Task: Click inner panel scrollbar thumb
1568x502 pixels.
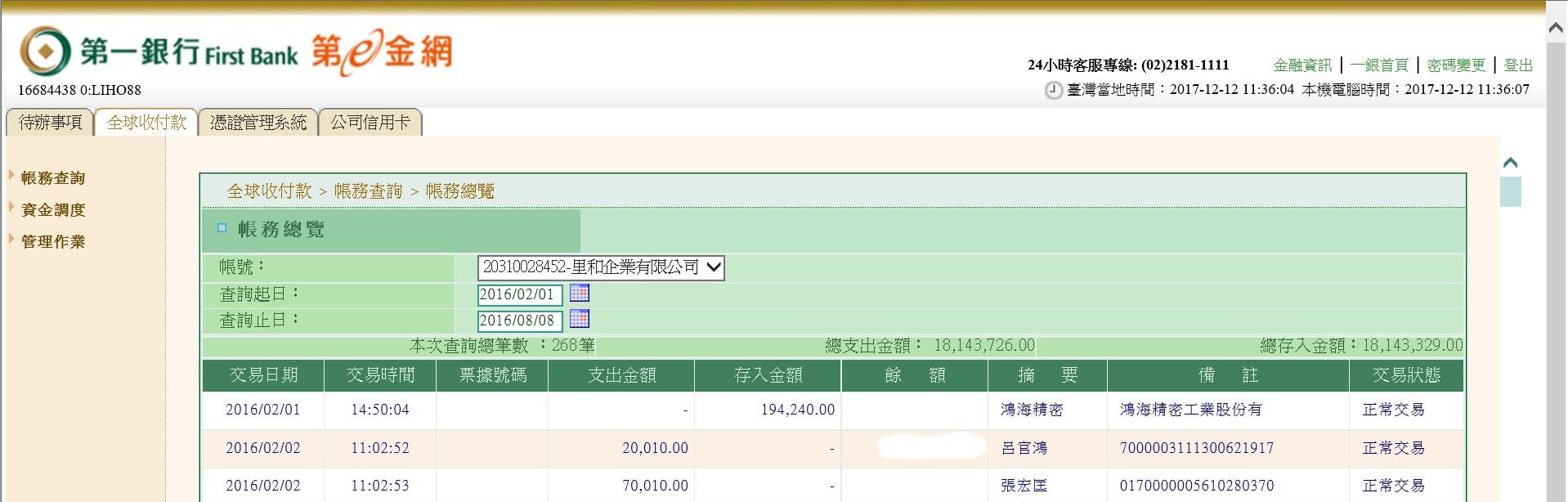Action: click(1511, 192)
